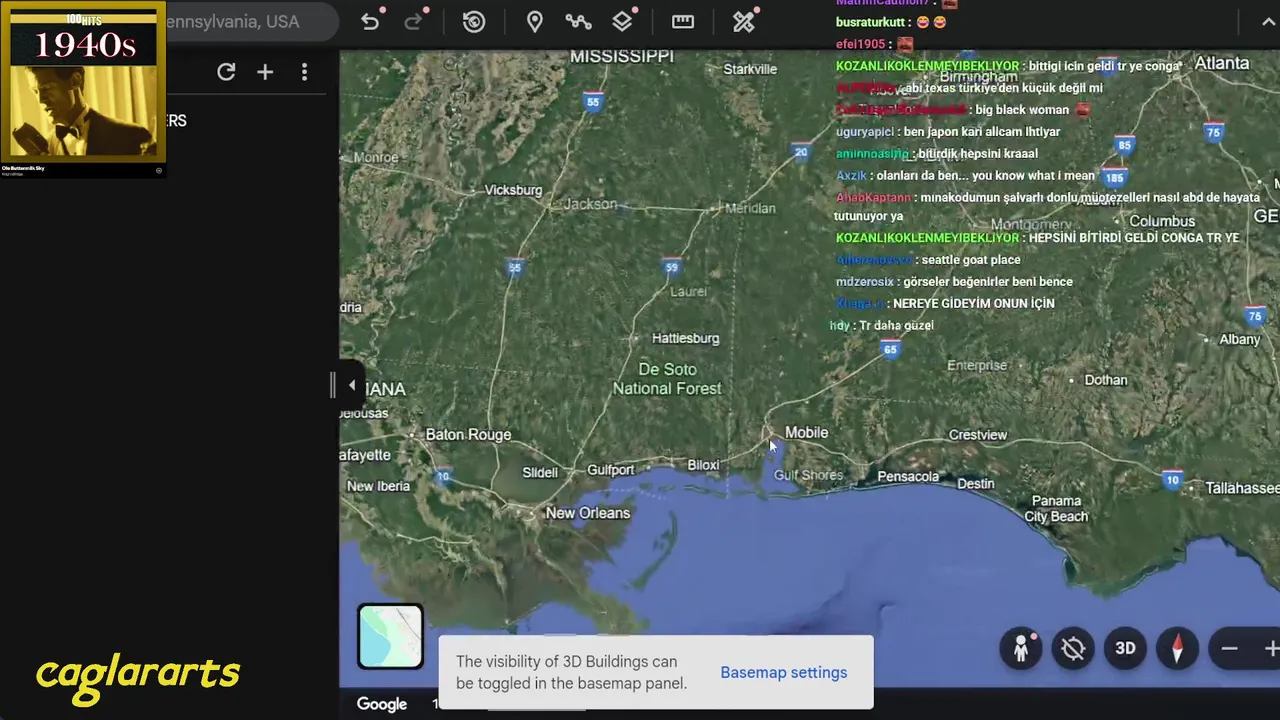Select the Vicksburg map label
1280x720 pixels.
[x=513, y=190]
